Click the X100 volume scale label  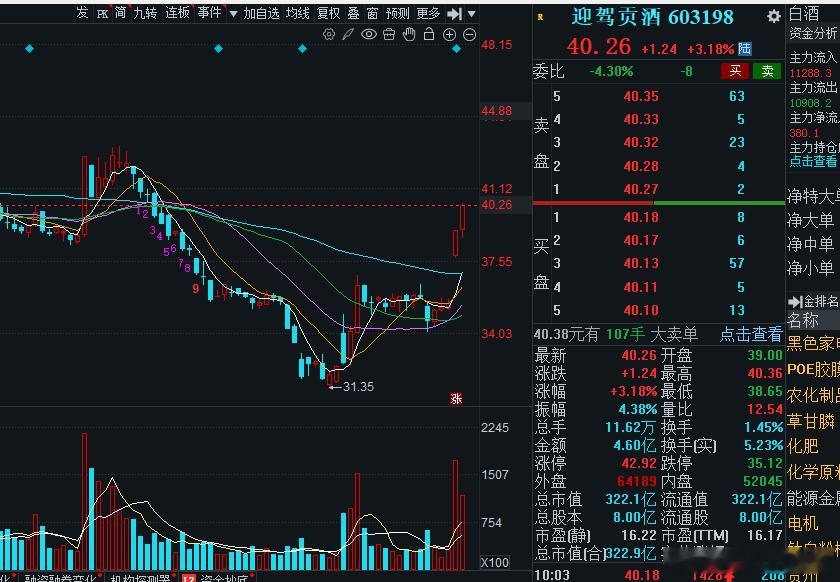coord(495,563)
